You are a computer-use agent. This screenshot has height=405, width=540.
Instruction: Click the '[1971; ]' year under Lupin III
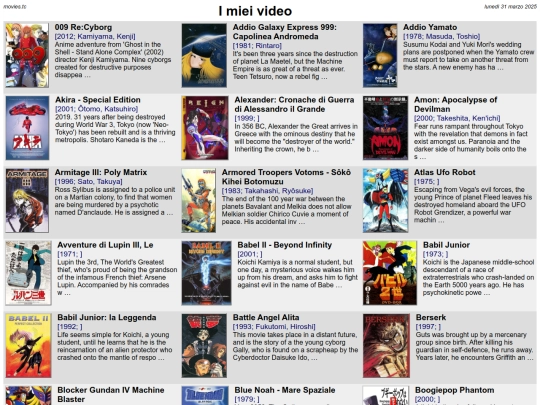pyautogui.click(x=70, y=254)
